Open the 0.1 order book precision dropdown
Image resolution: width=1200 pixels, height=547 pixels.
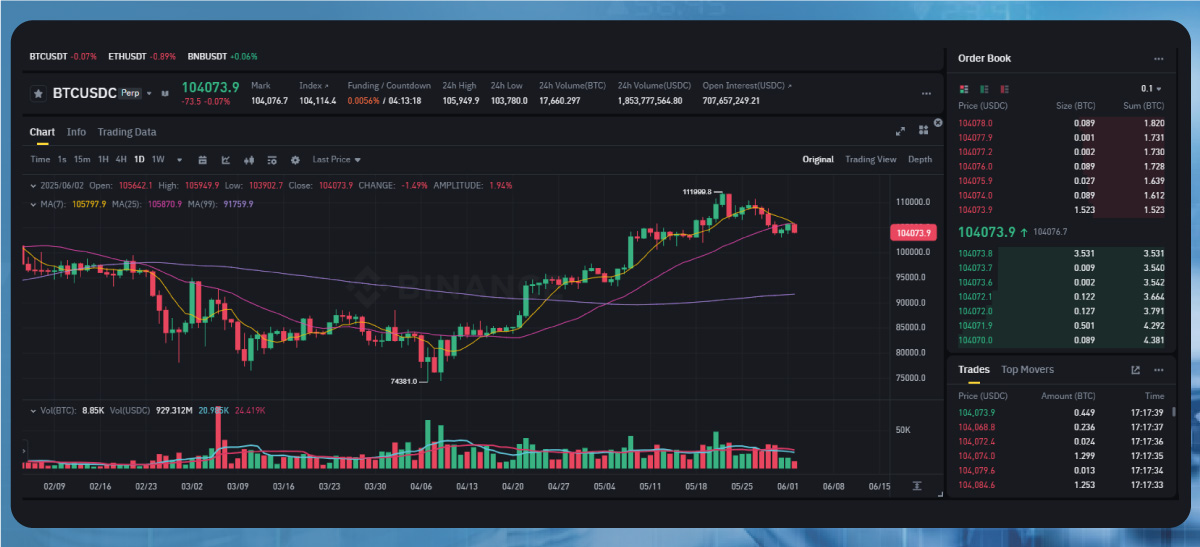coord(1151,89)
